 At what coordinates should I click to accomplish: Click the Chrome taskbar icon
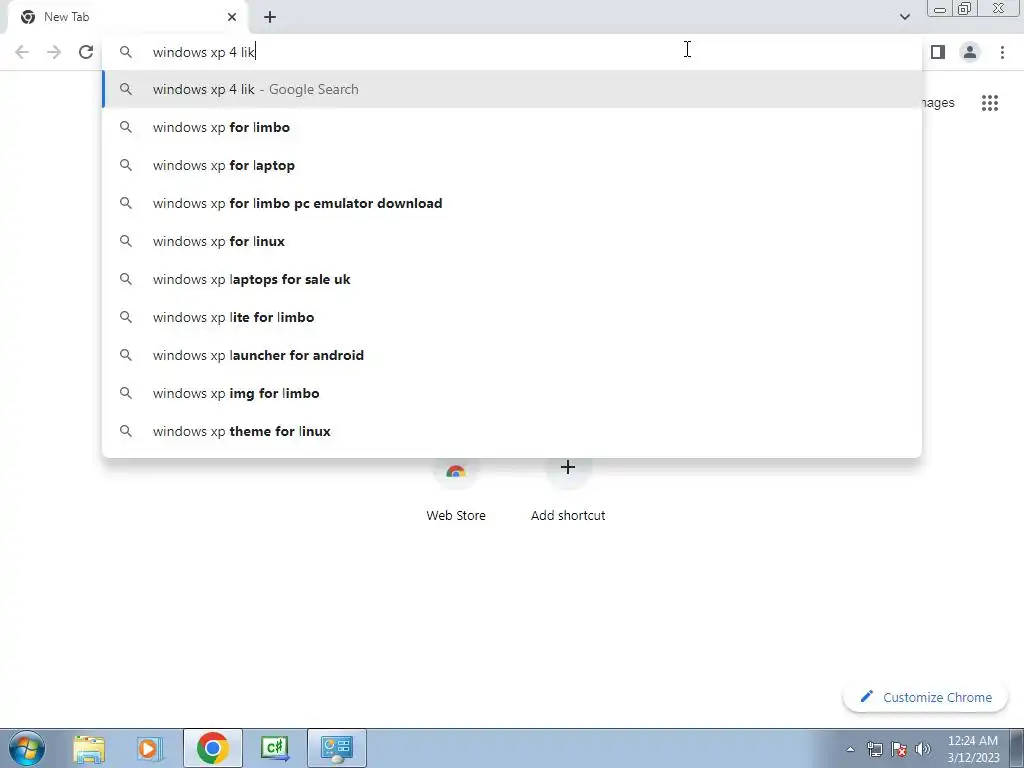coord(212,748)
